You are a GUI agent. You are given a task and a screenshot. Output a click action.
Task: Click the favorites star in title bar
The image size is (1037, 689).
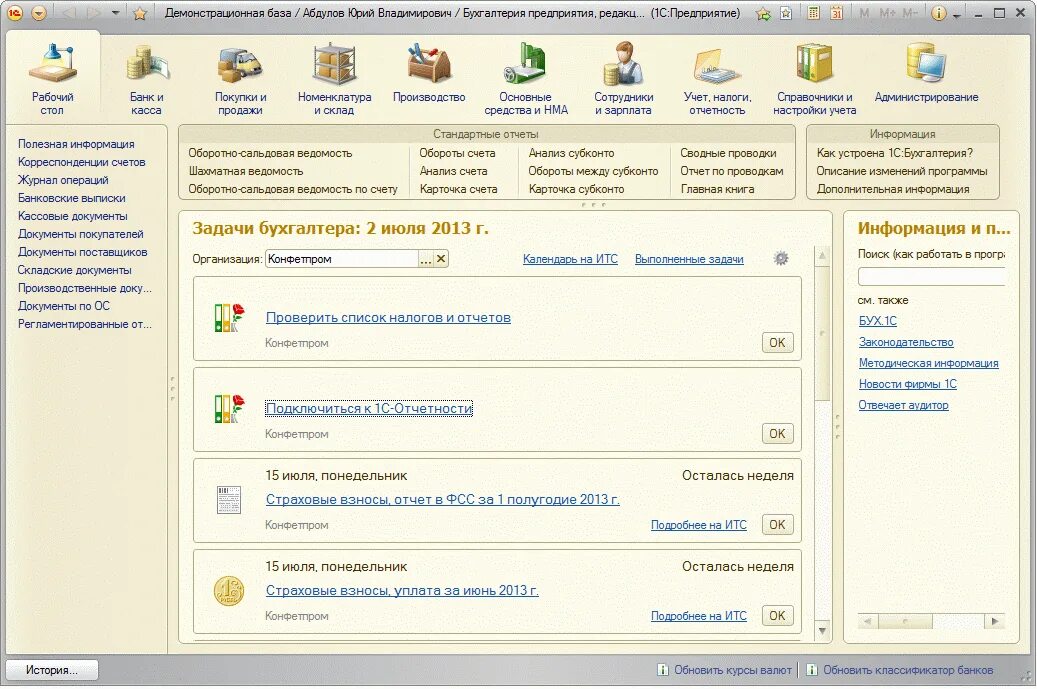(139, 13)
